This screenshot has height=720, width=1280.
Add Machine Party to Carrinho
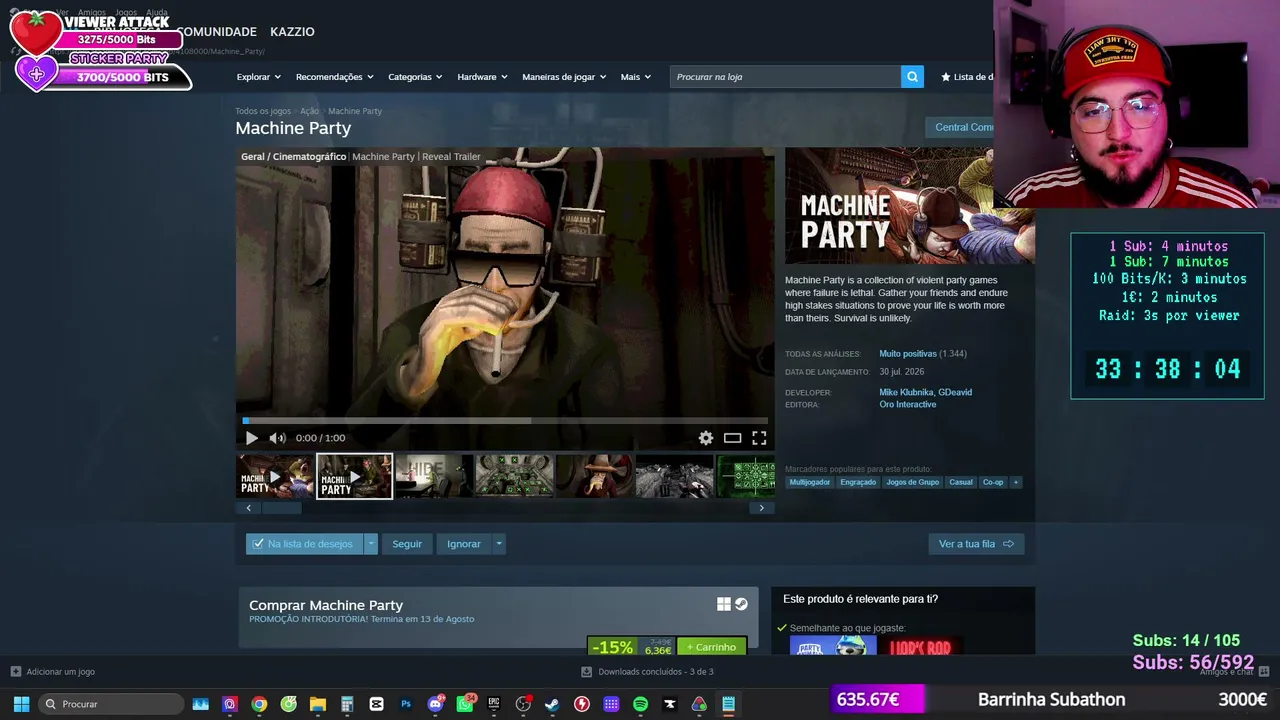(x=711, y=647)
